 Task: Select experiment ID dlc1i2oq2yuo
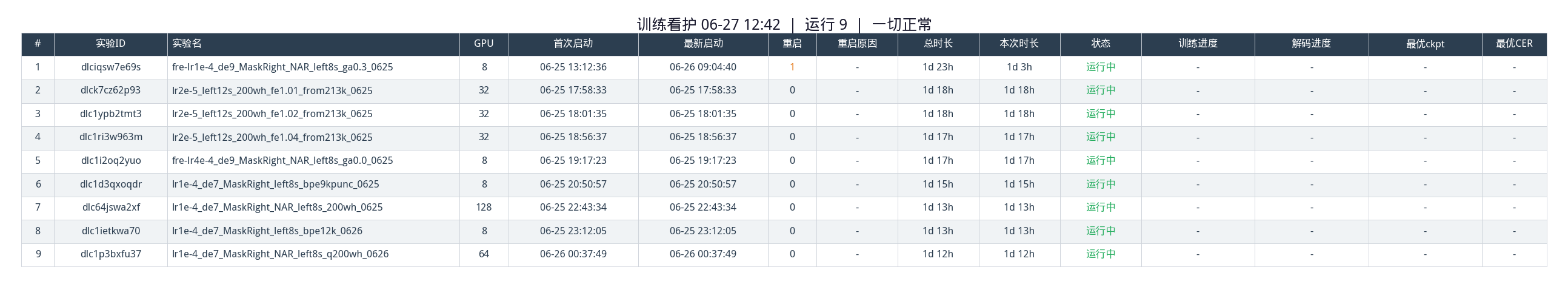[111, 161]
